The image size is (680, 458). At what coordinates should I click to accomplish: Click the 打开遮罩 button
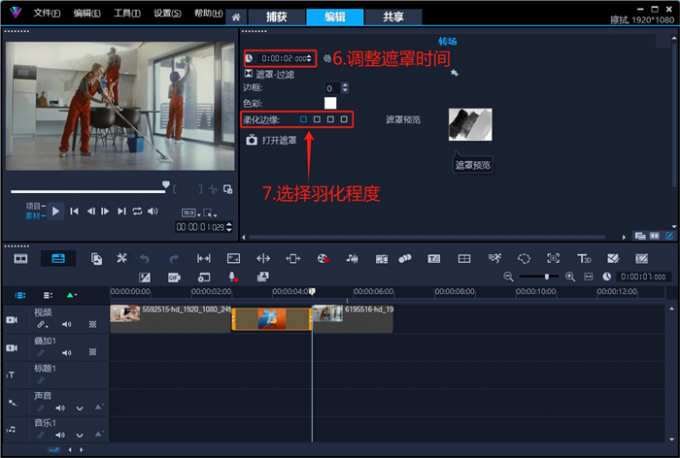tap(281, 140)
